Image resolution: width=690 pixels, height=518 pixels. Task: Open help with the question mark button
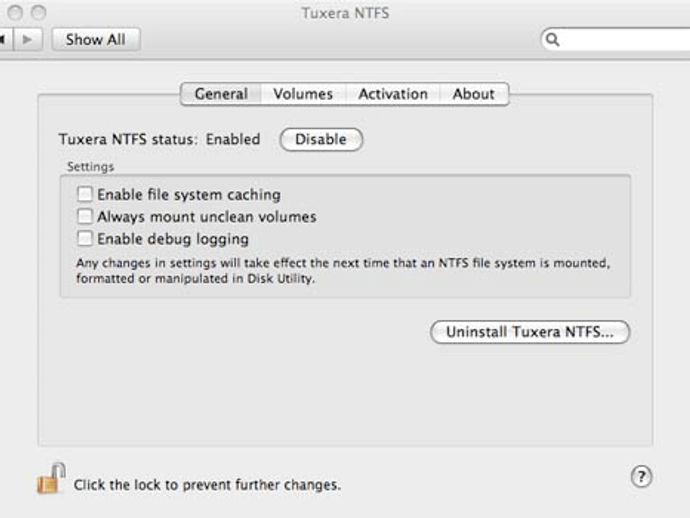(641, 477)
